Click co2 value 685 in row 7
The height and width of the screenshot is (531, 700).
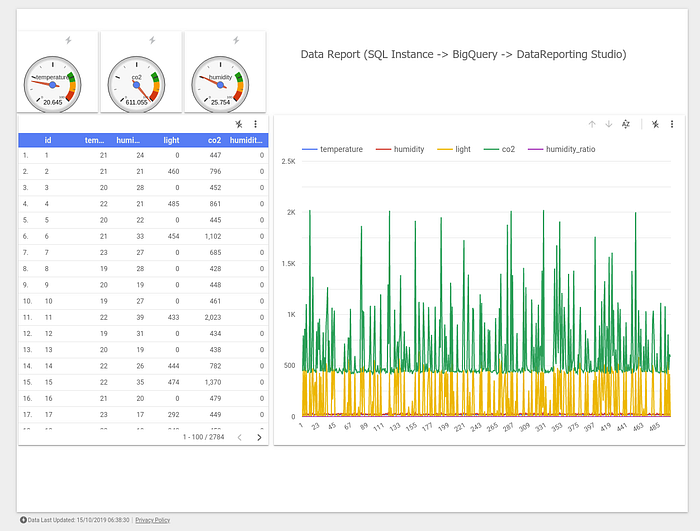pos(215,253)
